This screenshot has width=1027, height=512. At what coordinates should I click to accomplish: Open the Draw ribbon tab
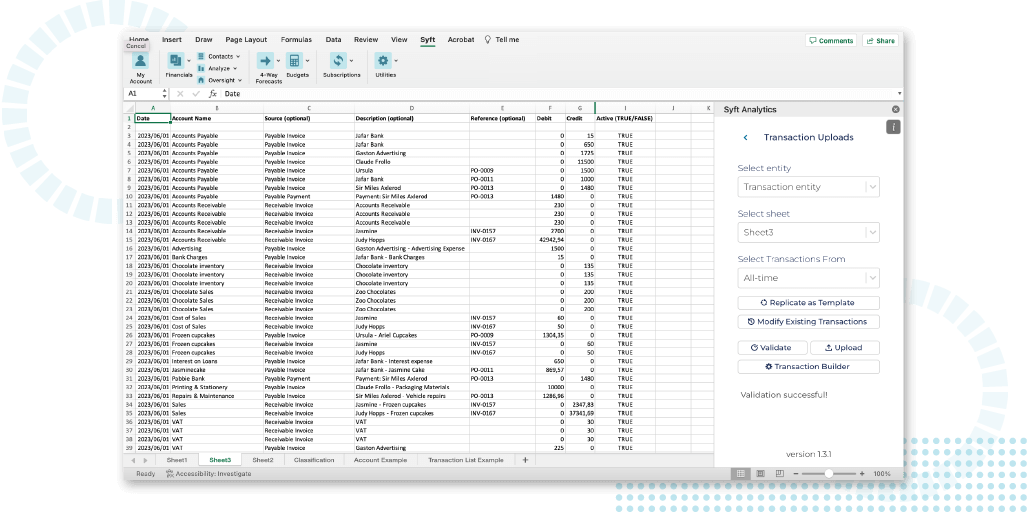pyautogui.click(x=204, y=39)
